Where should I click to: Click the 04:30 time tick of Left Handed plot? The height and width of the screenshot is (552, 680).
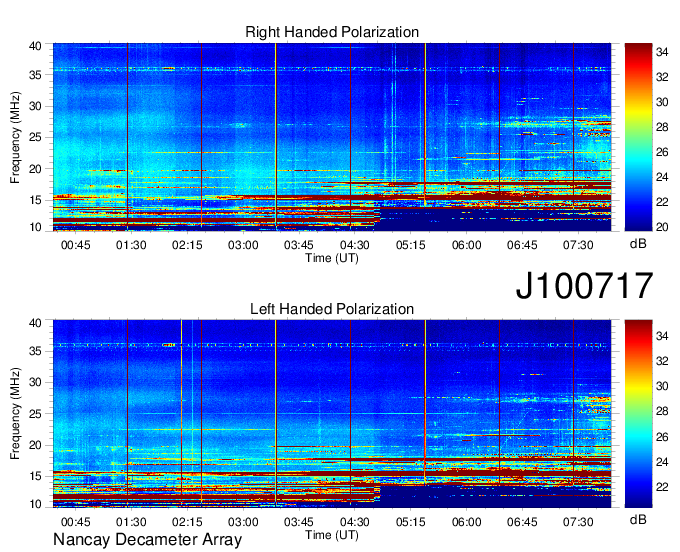point(354,522)
